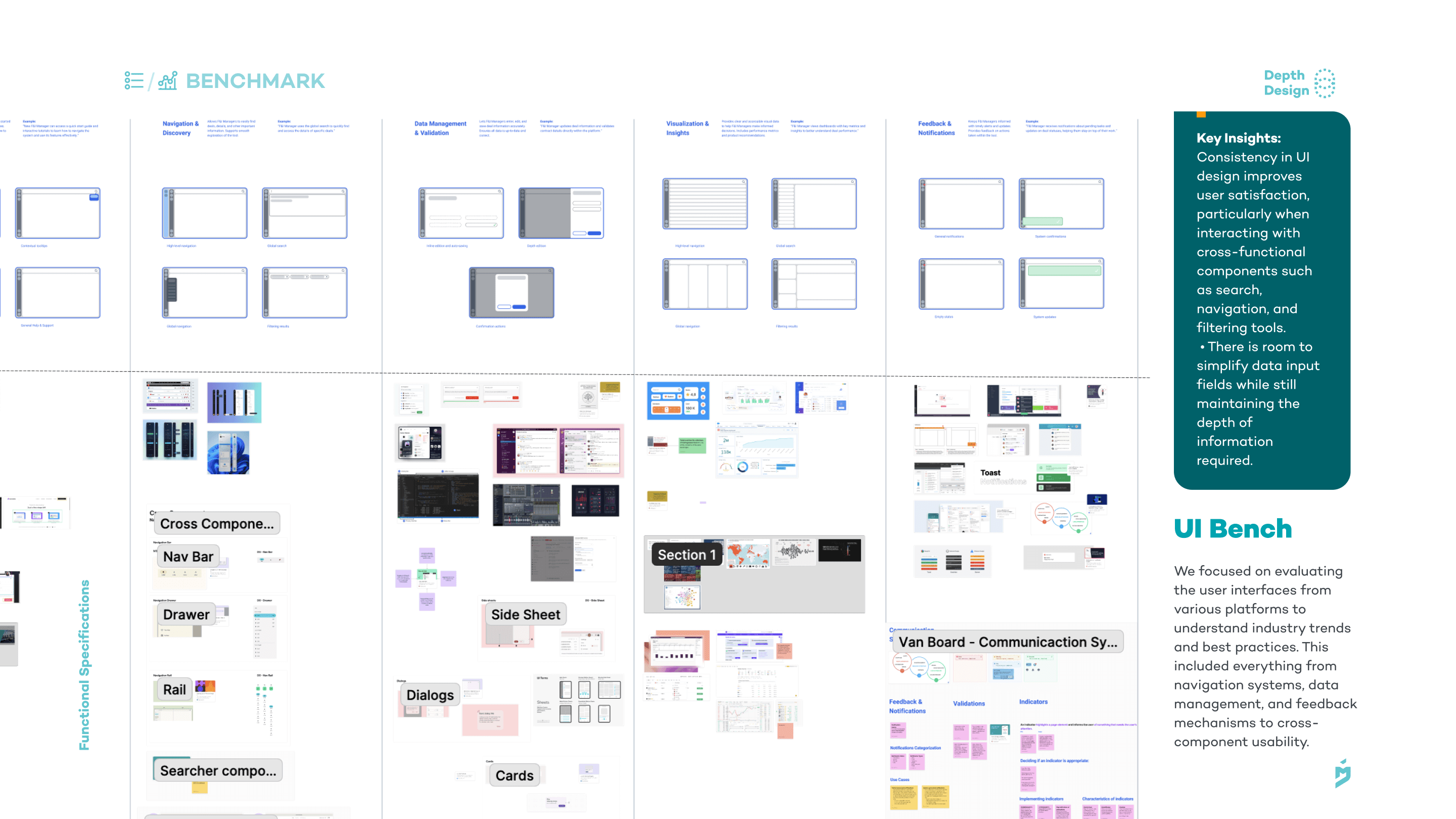Select the Cards frame label
This screenshot has height=819, width=1456.
[x=514, y=776]
